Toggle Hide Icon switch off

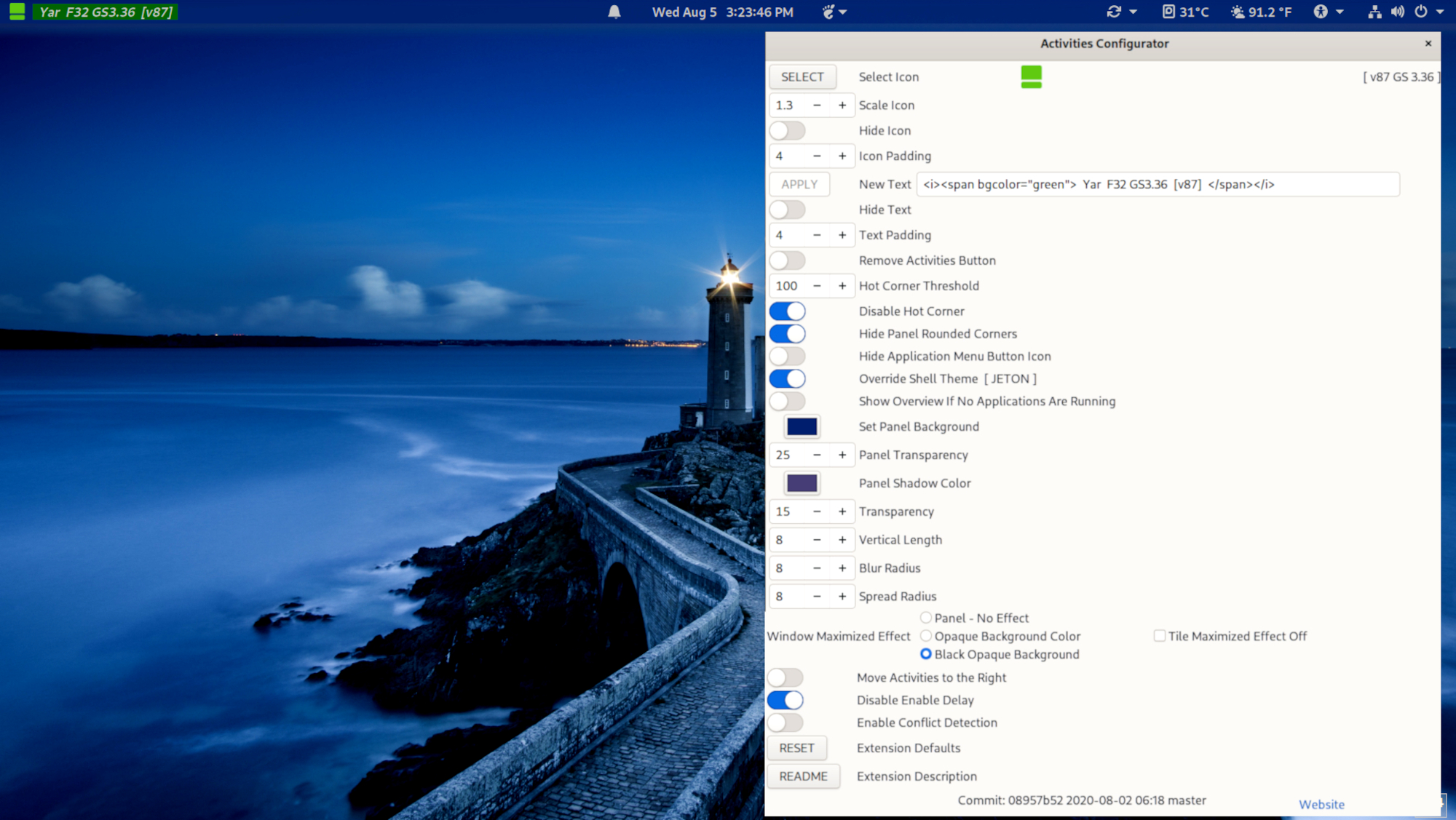pos(789,130)
